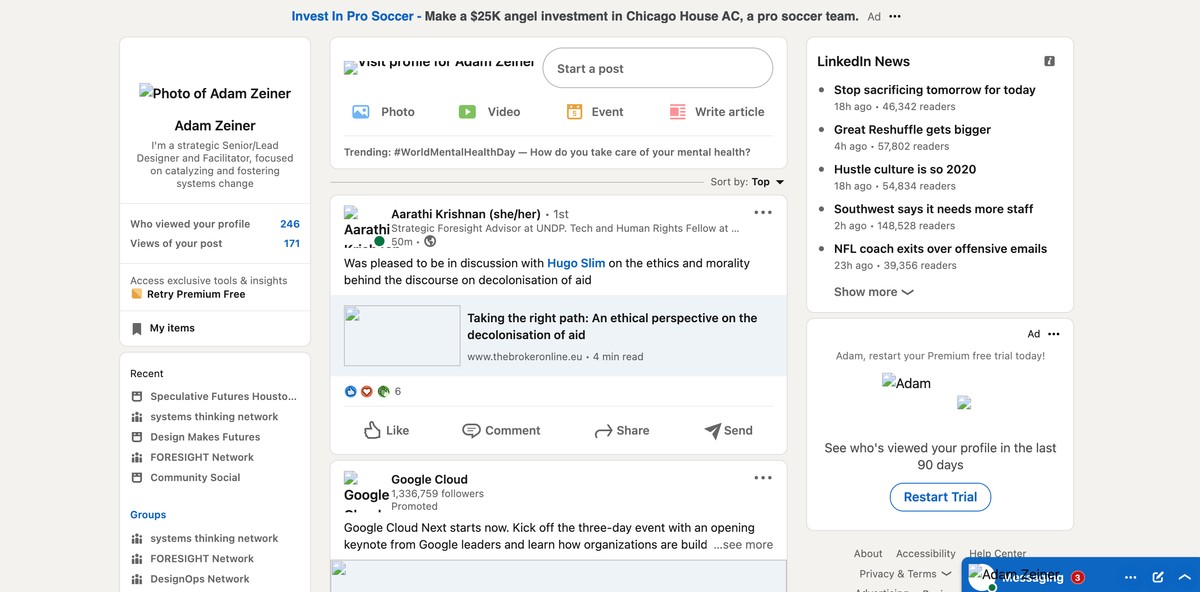Open FORESIGHT Network under Recent
This screenshot has width=1200, height=592.
[202, 457]
